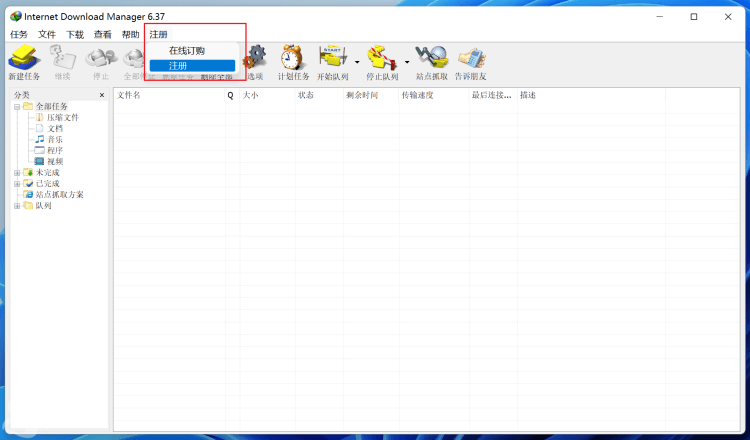Click the IDM logo in the title bar
The image size is (750, 440).
(16, 16)
